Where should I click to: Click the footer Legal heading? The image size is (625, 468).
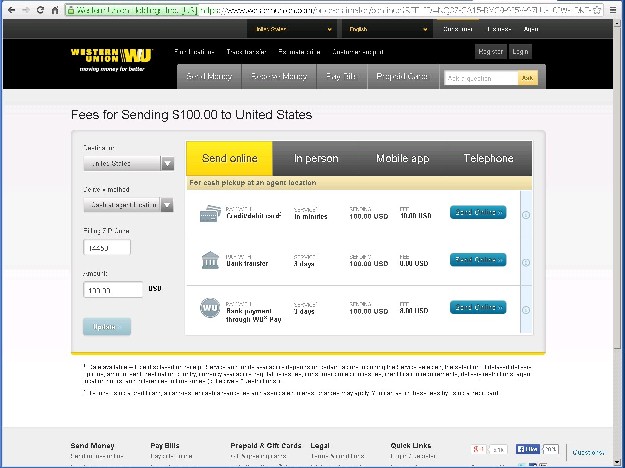pyautogui.click(x=320, y=445)
